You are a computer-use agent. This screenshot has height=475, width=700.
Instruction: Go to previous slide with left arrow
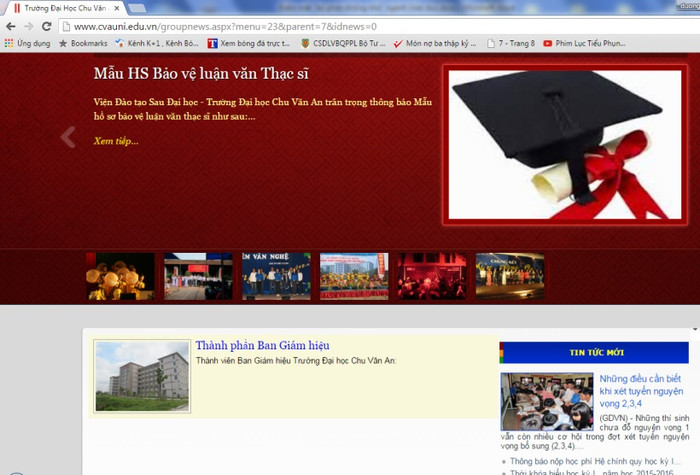(x=67, y=137)
